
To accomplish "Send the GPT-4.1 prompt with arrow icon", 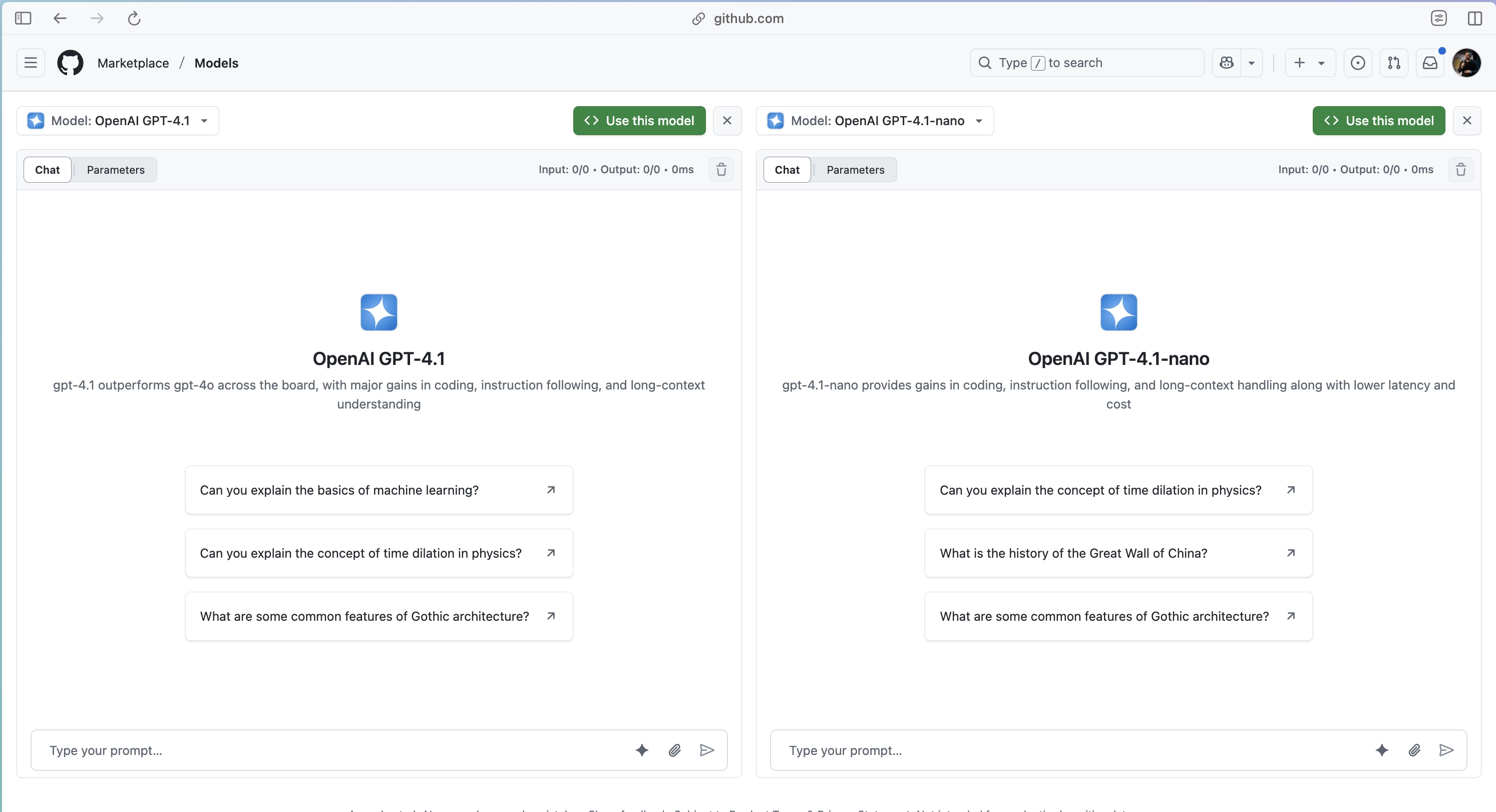I will (x=707, y=750).
